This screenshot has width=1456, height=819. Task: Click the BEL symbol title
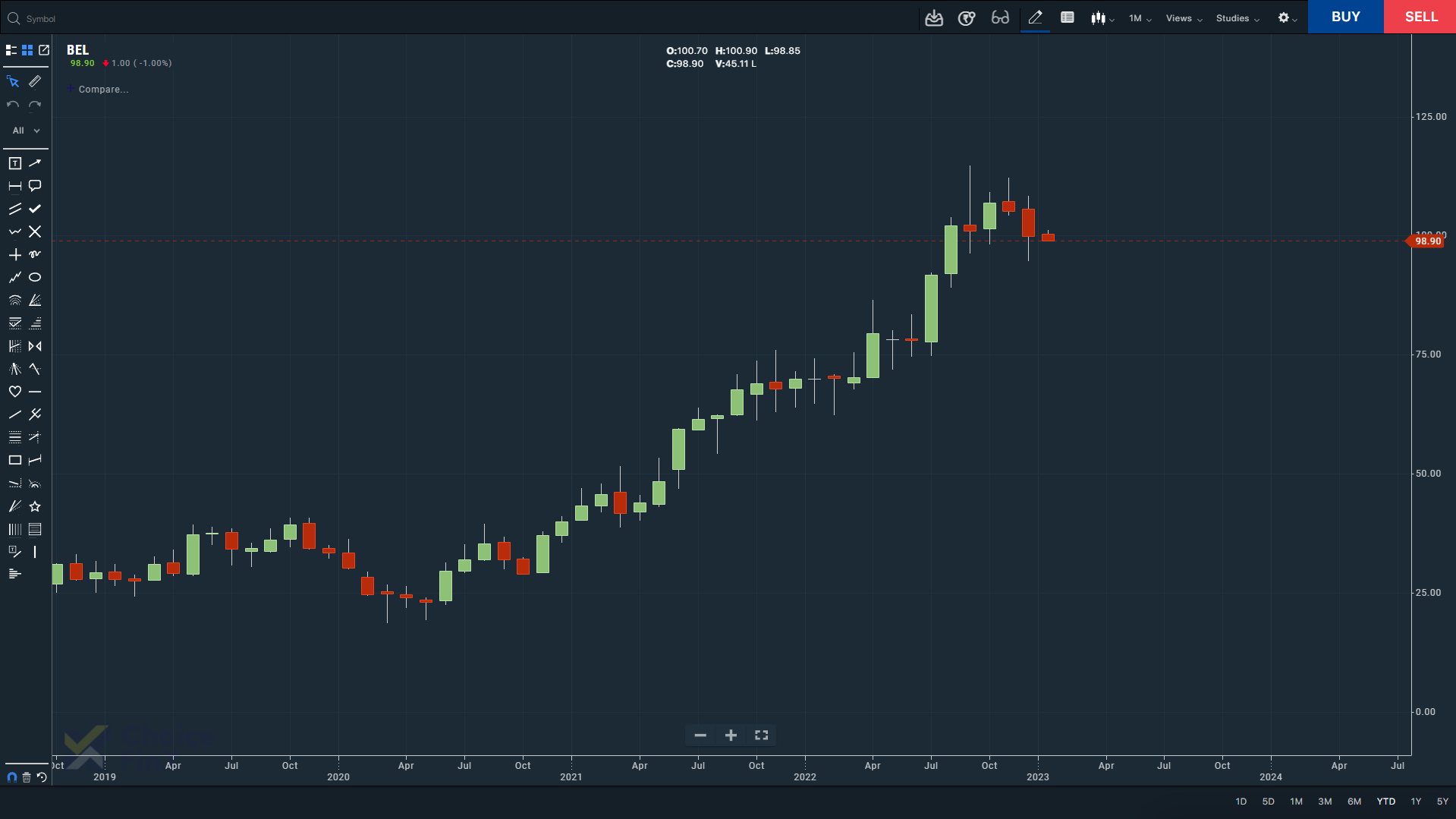click(x=77, y=50)
